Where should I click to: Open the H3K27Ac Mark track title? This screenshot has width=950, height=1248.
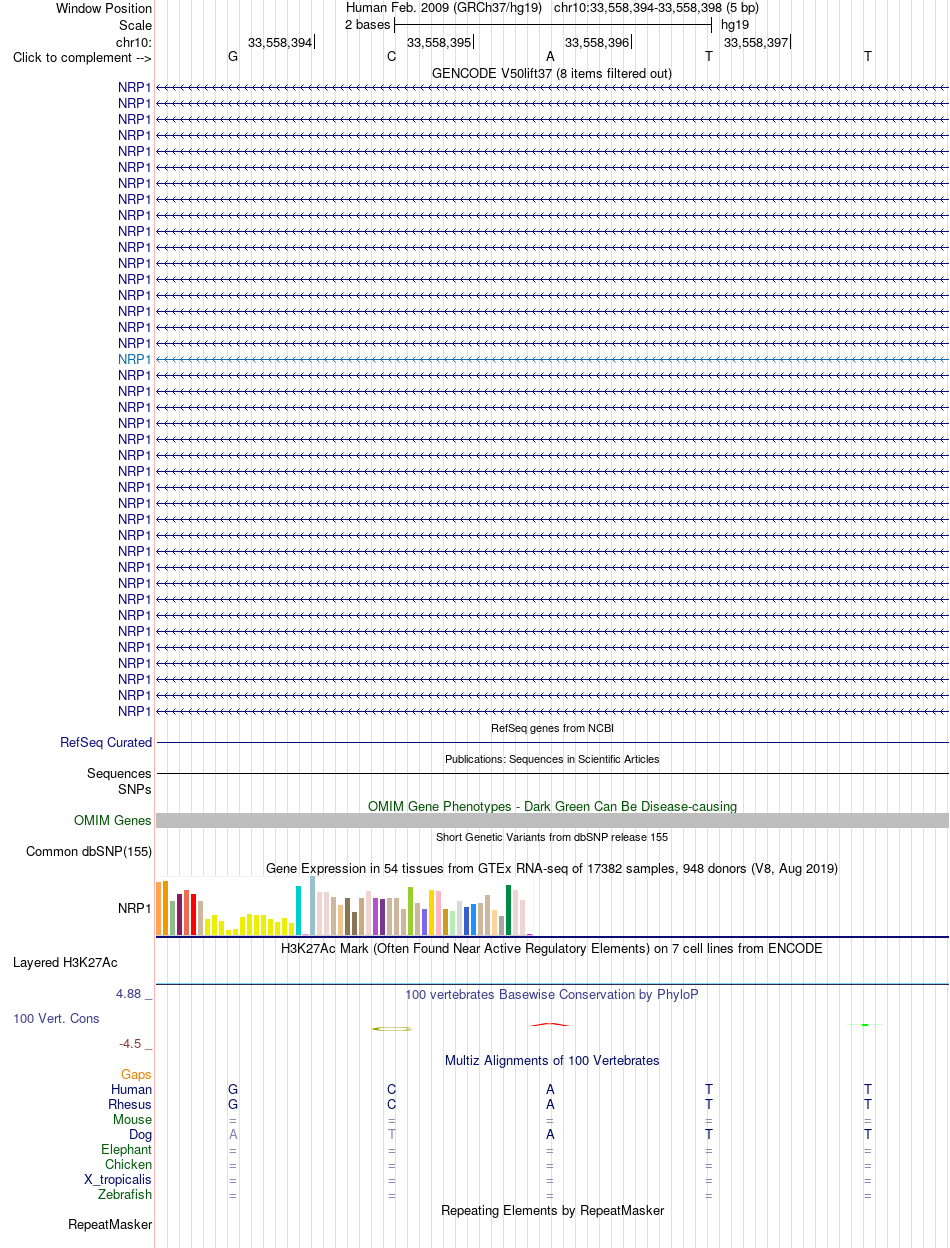pos(552,948)
